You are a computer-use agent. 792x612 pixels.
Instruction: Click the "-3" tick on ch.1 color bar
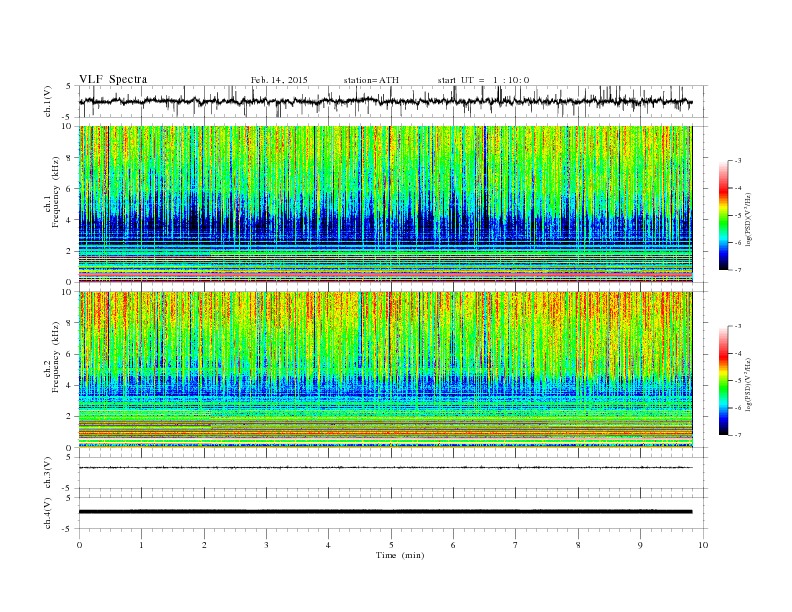[x=738, y=161]
